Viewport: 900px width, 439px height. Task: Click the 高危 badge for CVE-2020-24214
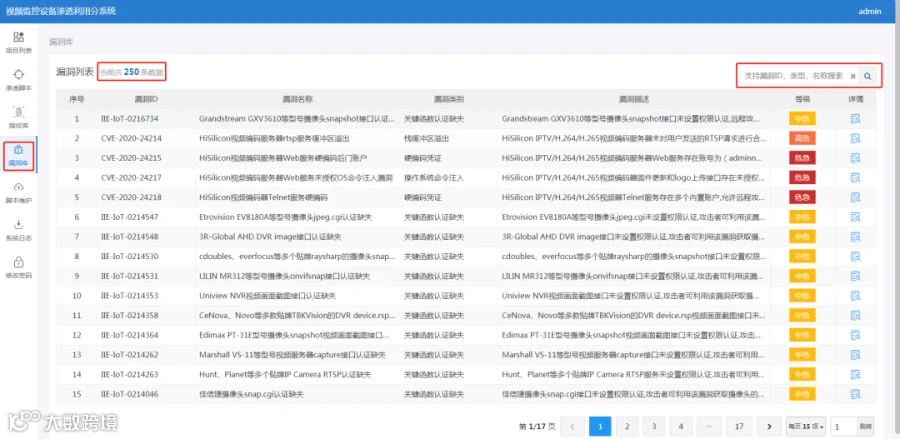coord(802,138)
